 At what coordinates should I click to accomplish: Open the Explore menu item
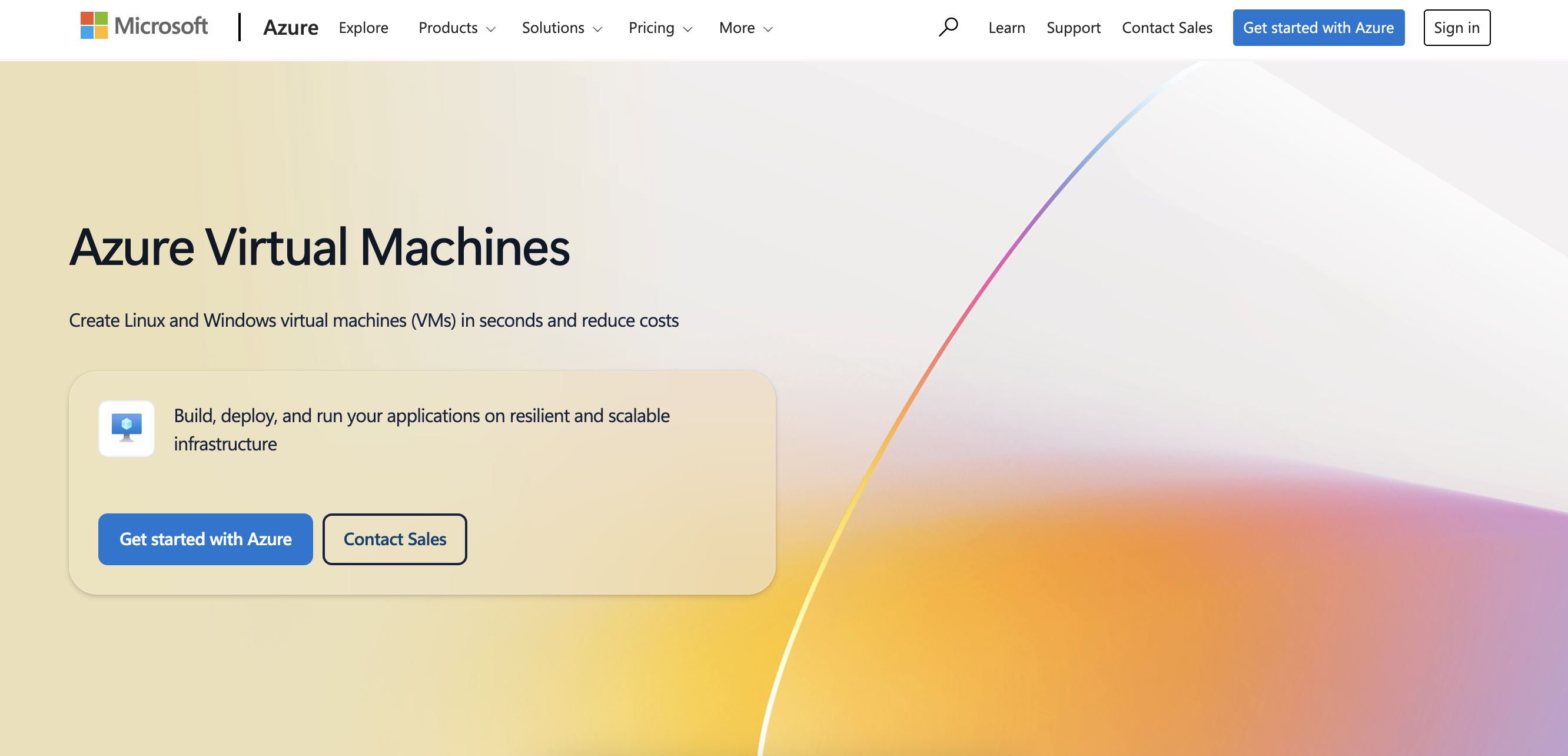[363, 28]
